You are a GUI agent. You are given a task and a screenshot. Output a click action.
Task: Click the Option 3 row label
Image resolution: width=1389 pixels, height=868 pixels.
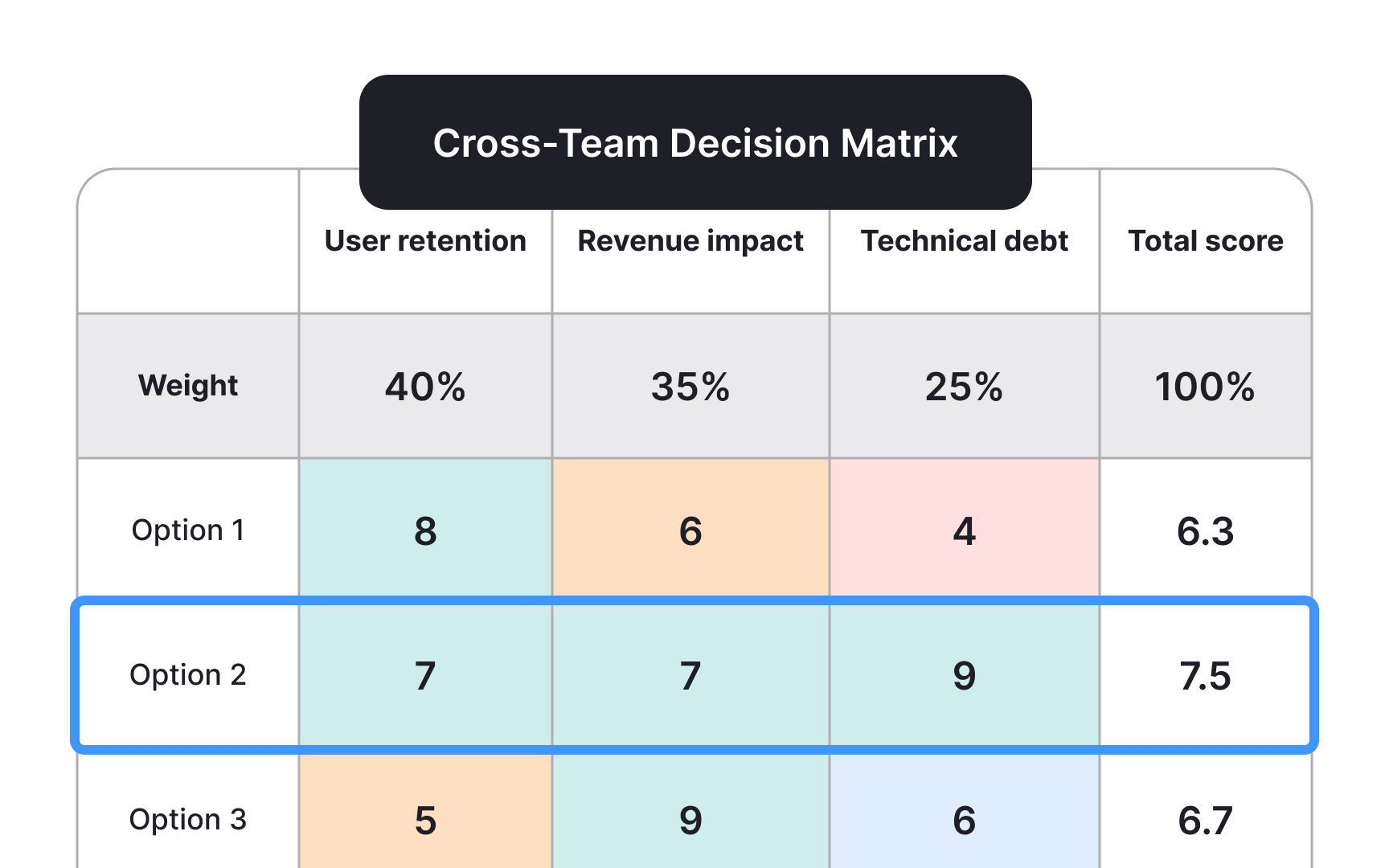pos(188,820)
